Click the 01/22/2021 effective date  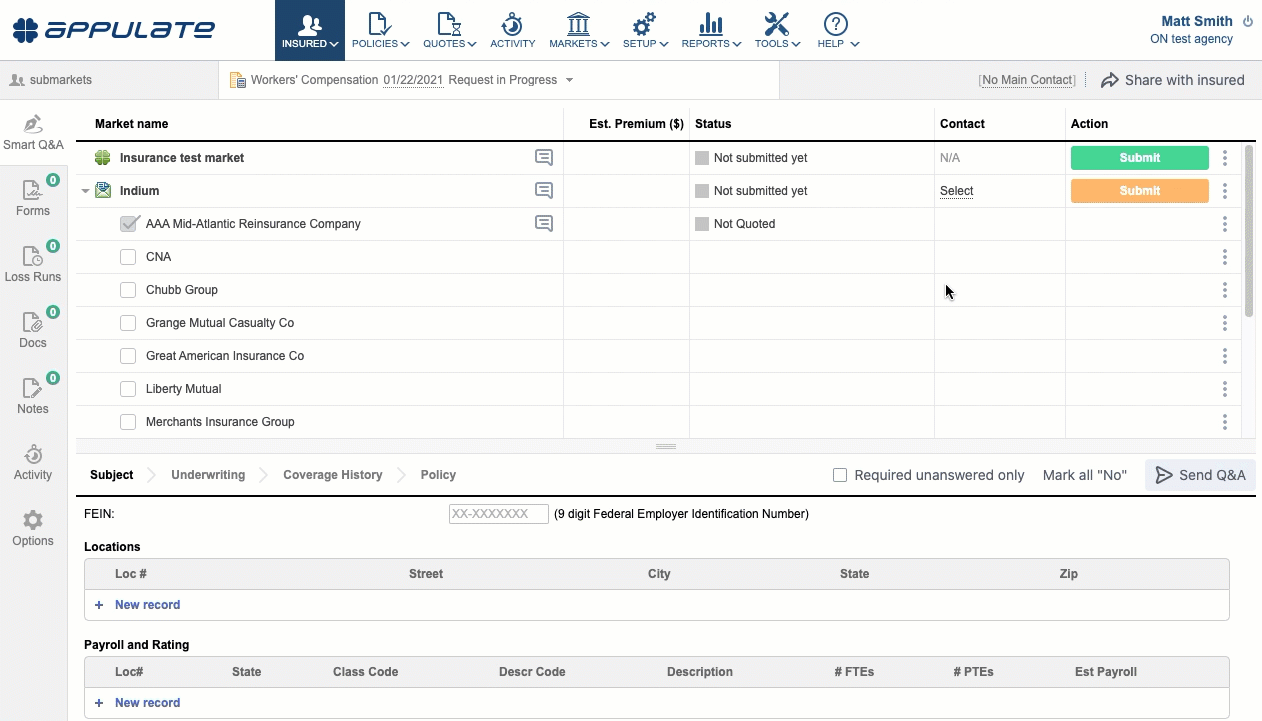point(412,80)
